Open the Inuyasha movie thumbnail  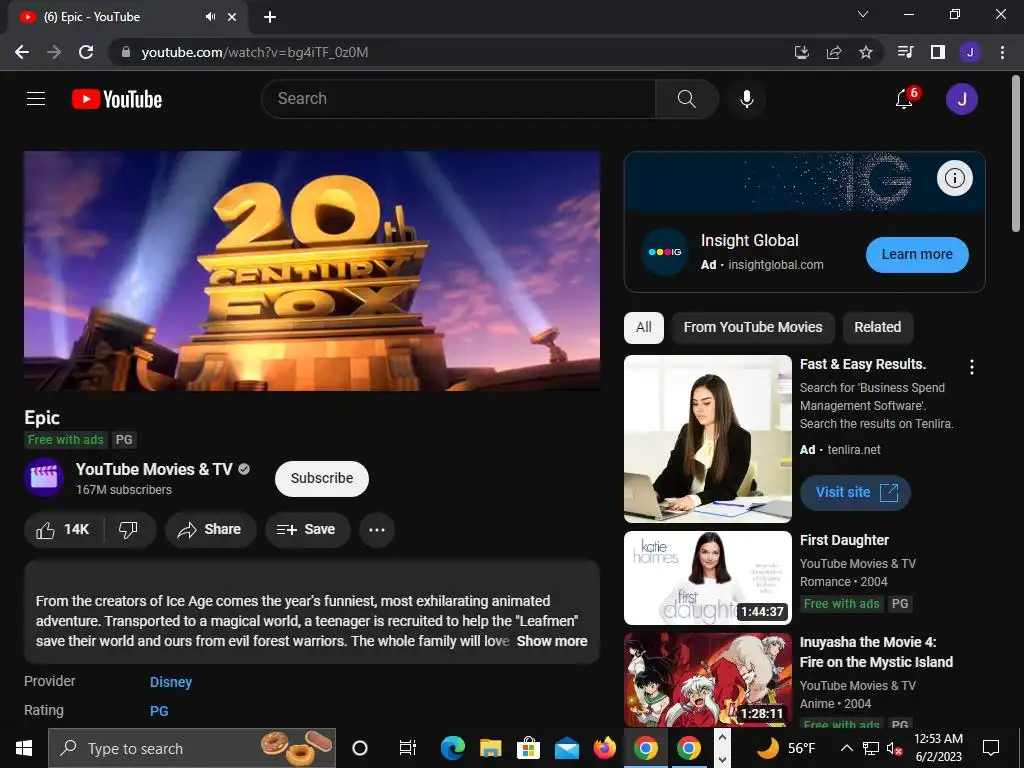coord(708,680)
